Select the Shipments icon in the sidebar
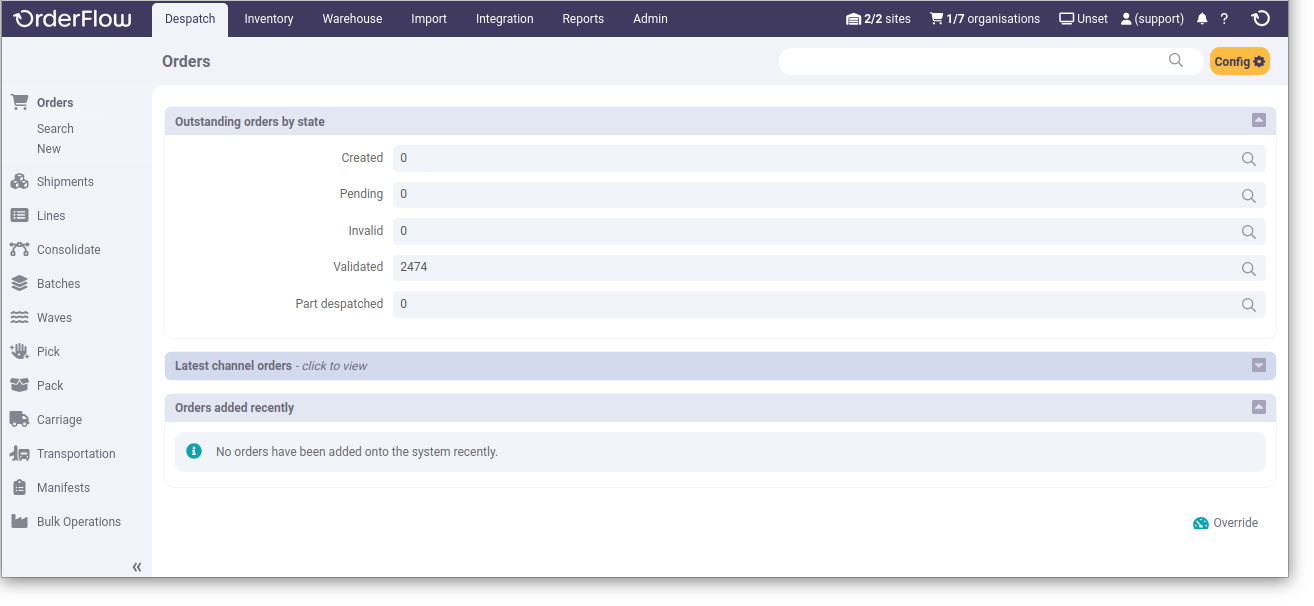This screenshot has width=1314, height=606. 20,181
